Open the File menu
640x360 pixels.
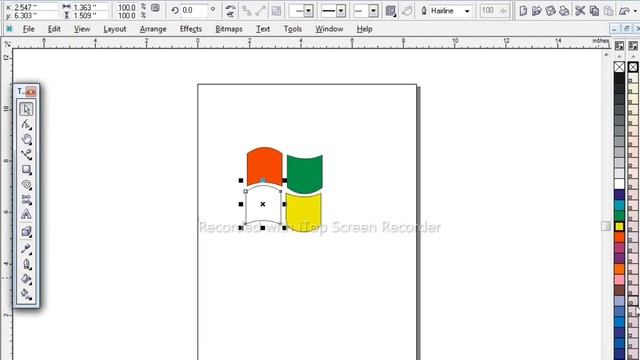point(29,29)
